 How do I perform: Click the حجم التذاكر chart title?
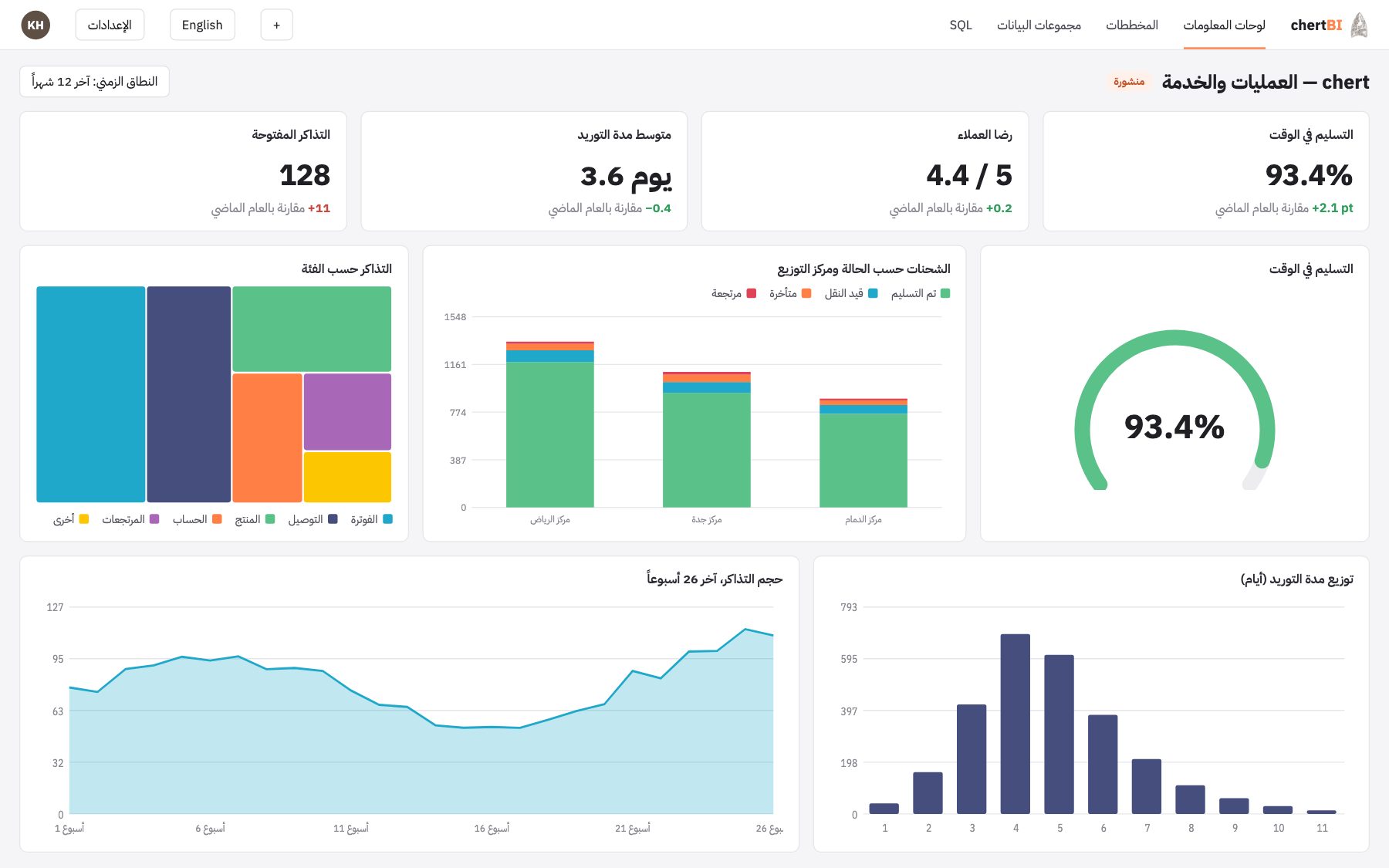pos(715,579)
